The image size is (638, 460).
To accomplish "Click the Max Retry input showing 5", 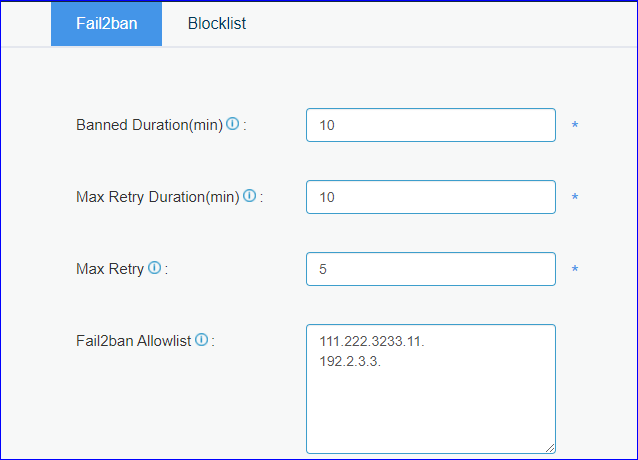I will (x=430, y=269).
